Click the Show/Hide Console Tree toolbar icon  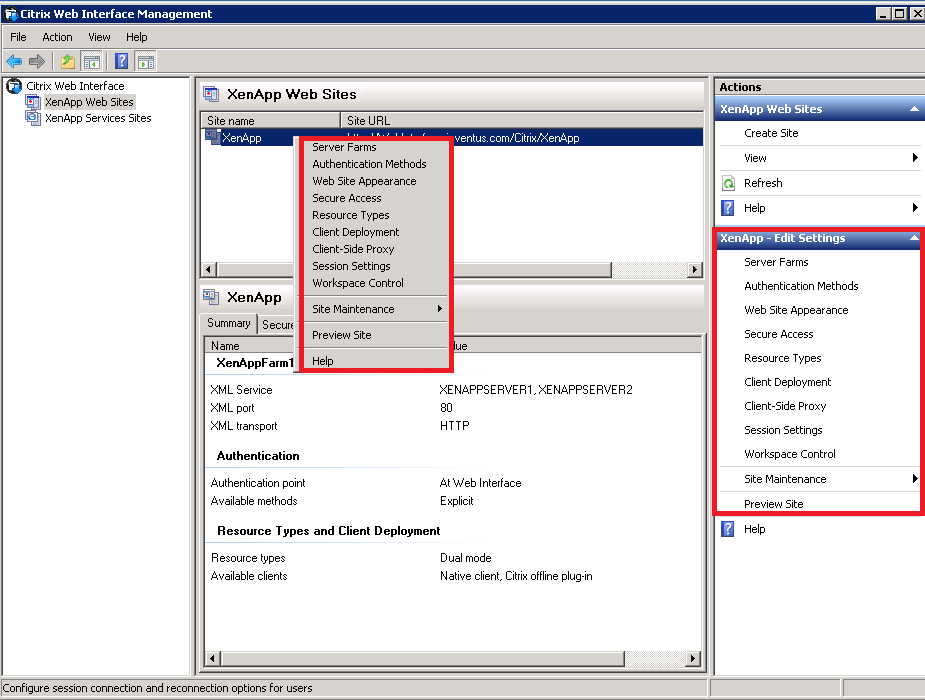click(x=91, y=61)
